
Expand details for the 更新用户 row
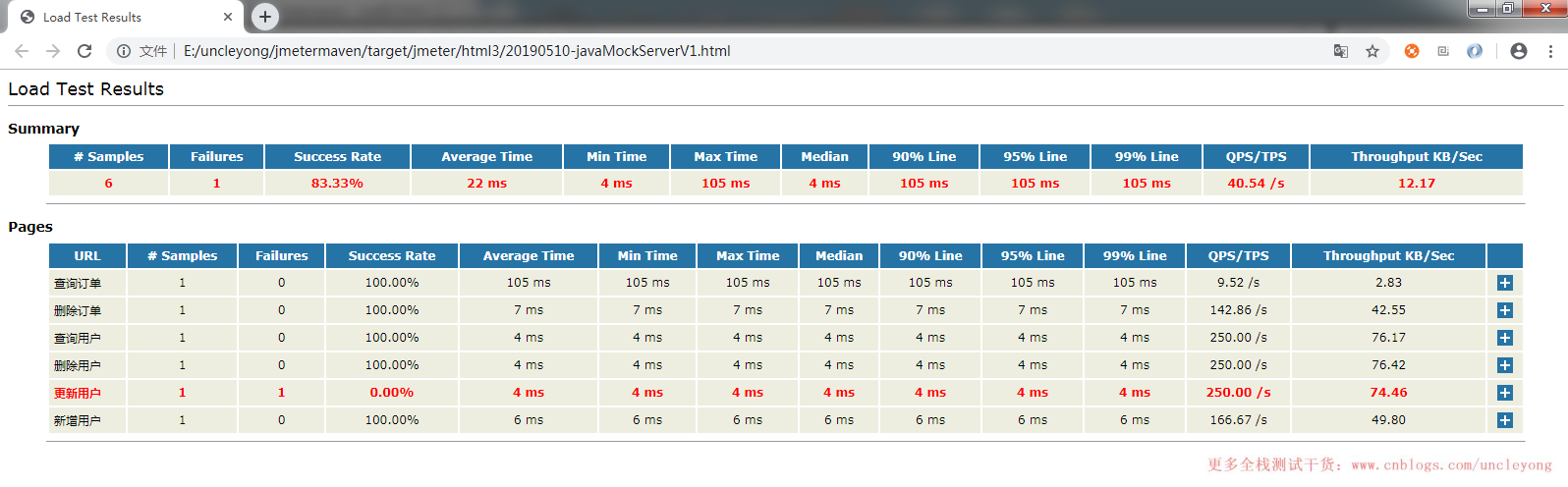click(x=1504, y=393)
